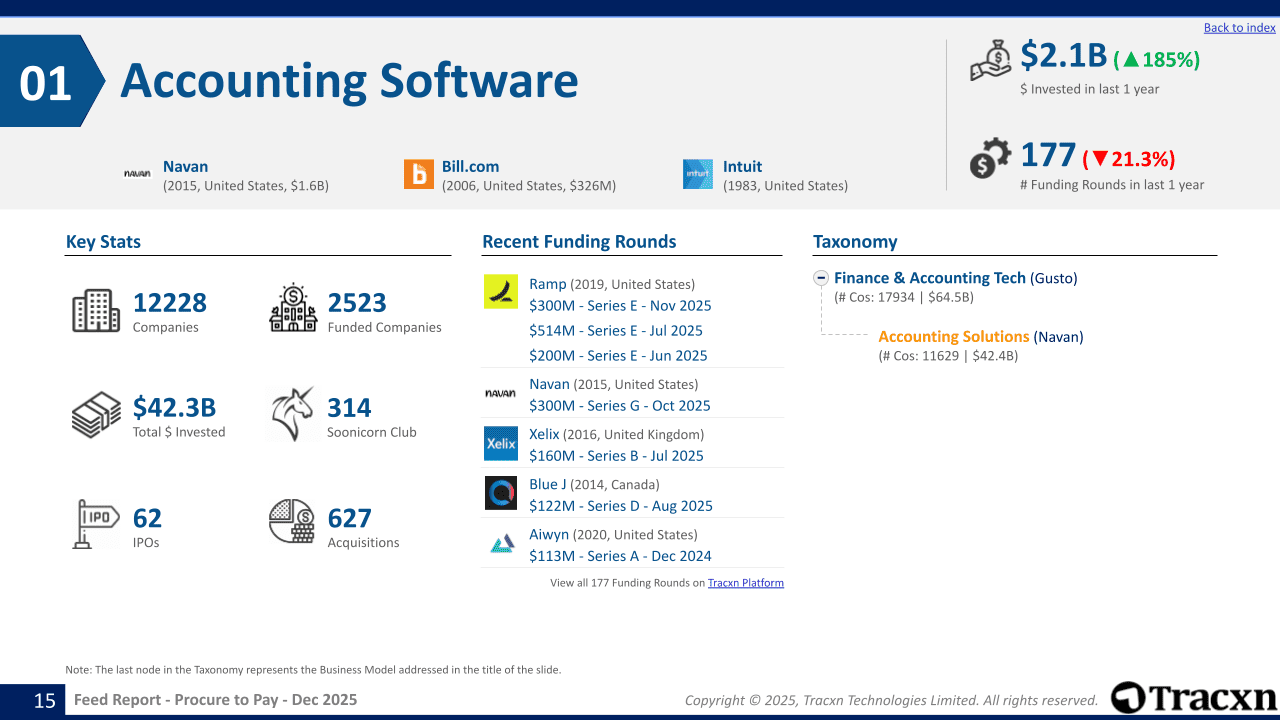Click the IPO signpost icon

[x=96, y=524]
